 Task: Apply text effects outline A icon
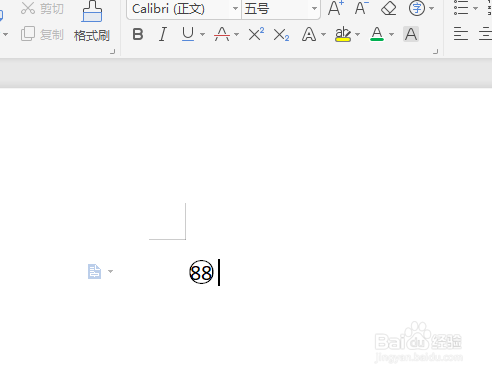click(x=309, y=34)
